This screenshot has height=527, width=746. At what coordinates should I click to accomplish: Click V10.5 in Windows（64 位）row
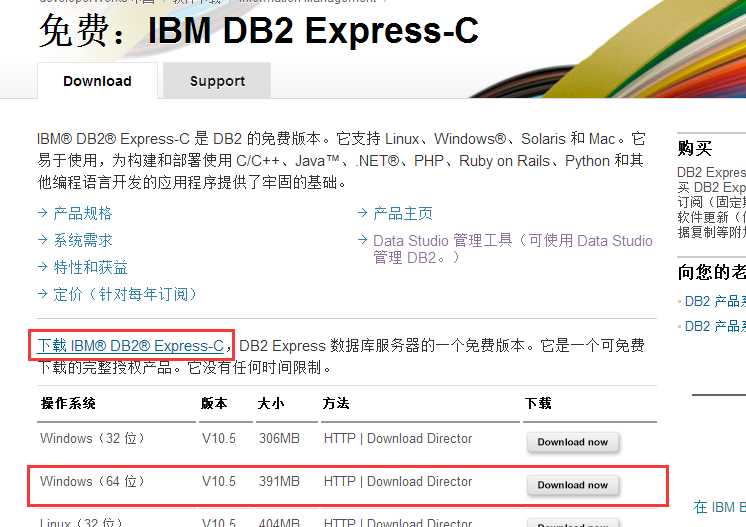click(219, 481)
